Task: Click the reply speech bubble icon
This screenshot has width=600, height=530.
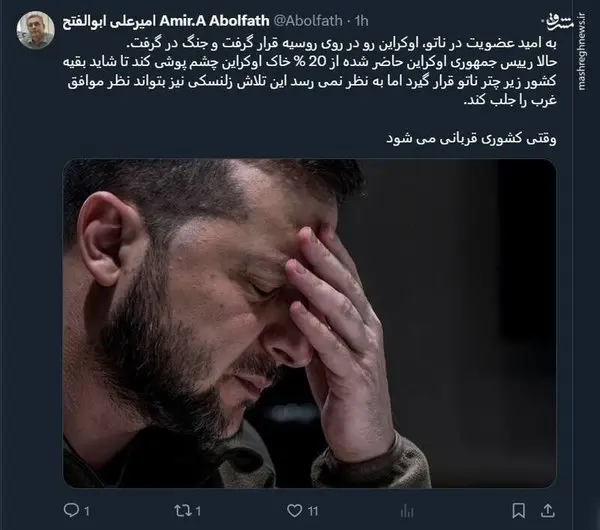Action: pos(71,510)
